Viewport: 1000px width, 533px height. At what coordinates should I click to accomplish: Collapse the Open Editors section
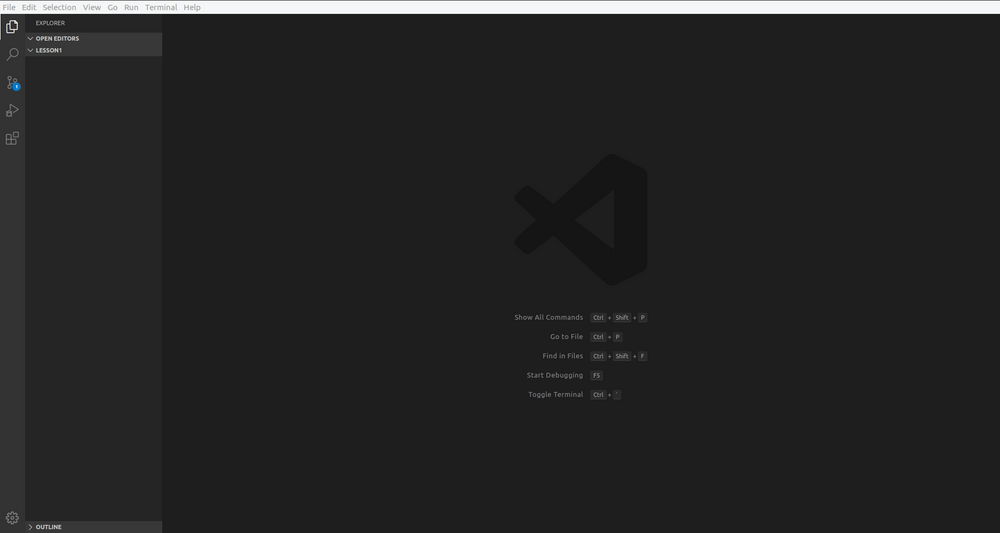click(94, 38)
